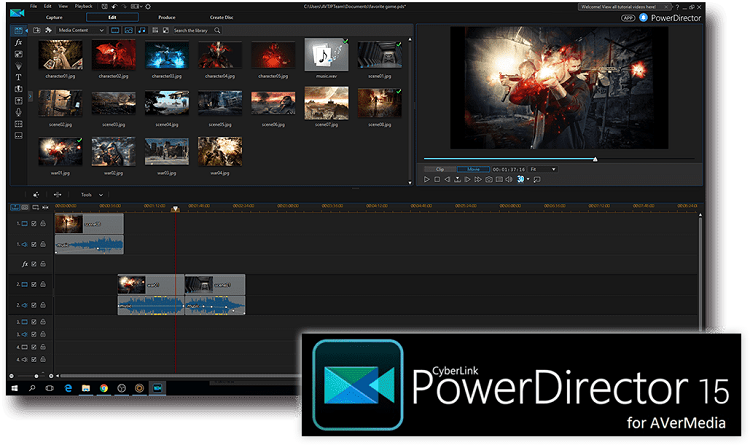The height and width of the screenshot is (445, 750).
Task: Click the Import media icon in the library toolbar
Action: point(38,31)
